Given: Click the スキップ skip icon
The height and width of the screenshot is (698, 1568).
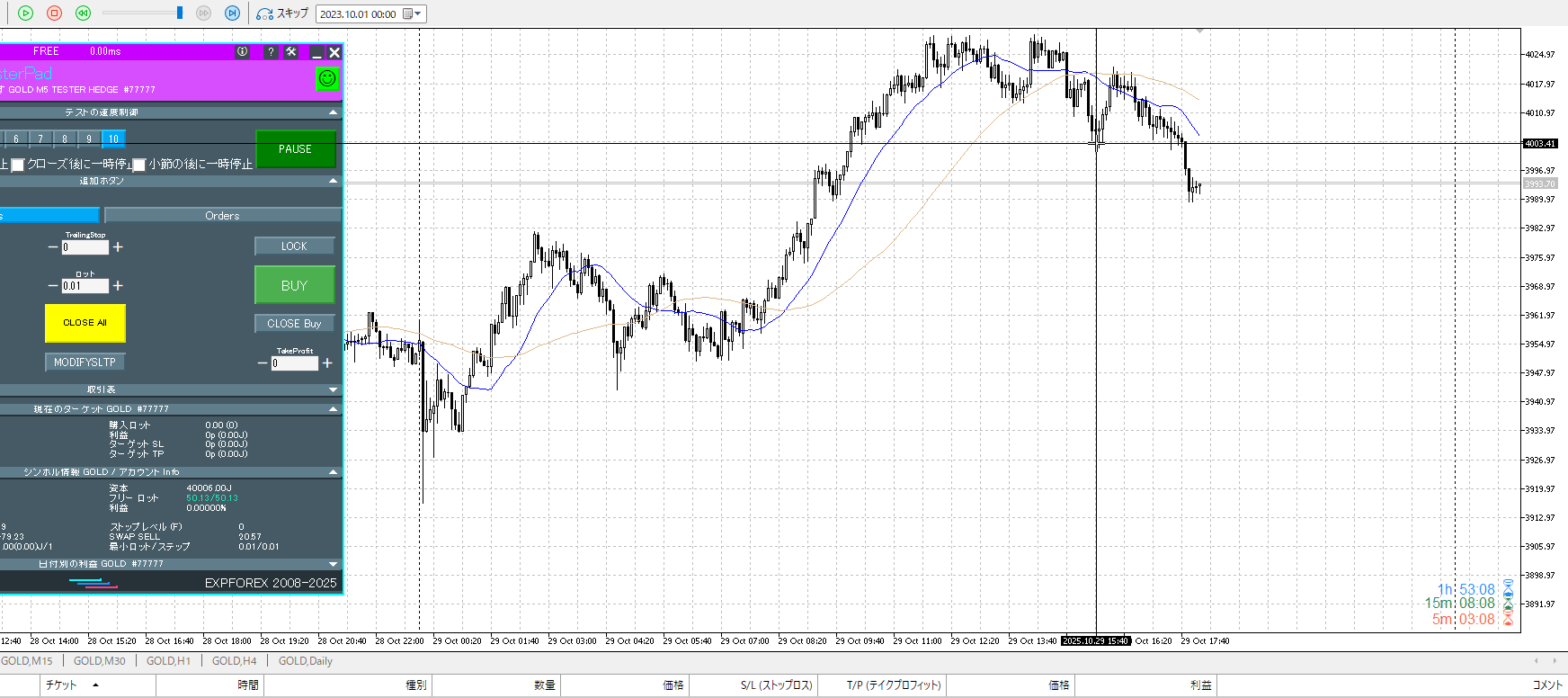Looking at the screenshot, I should (264, 13).
